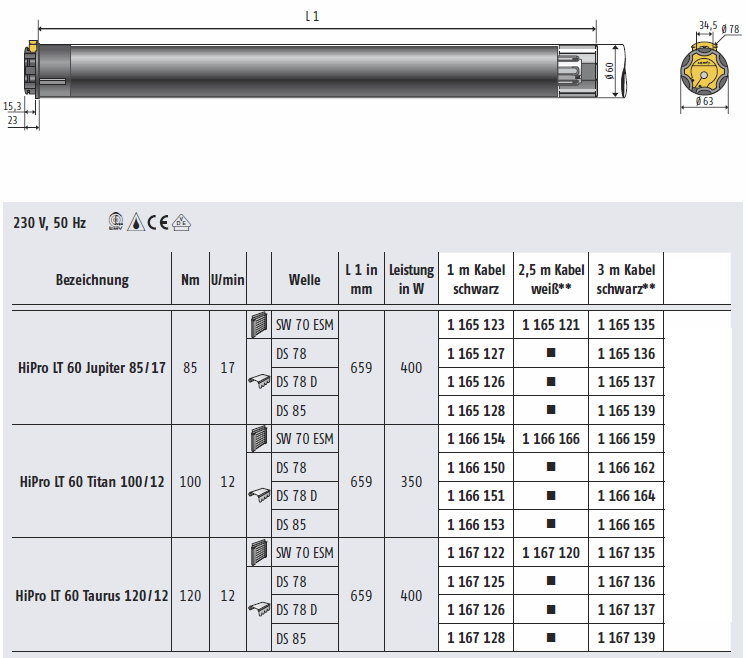Select HiPro LT 60 Jupiter 85/17 row
Viewport: 746px width, 658px height.
(x=92, y=367)
